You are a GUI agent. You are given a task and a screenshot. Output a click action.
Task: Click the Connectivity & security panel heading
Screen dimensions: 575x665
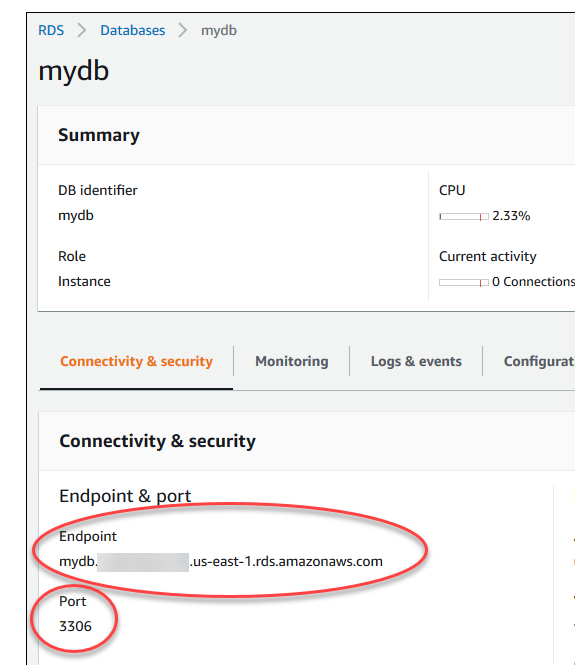[157, 441]
